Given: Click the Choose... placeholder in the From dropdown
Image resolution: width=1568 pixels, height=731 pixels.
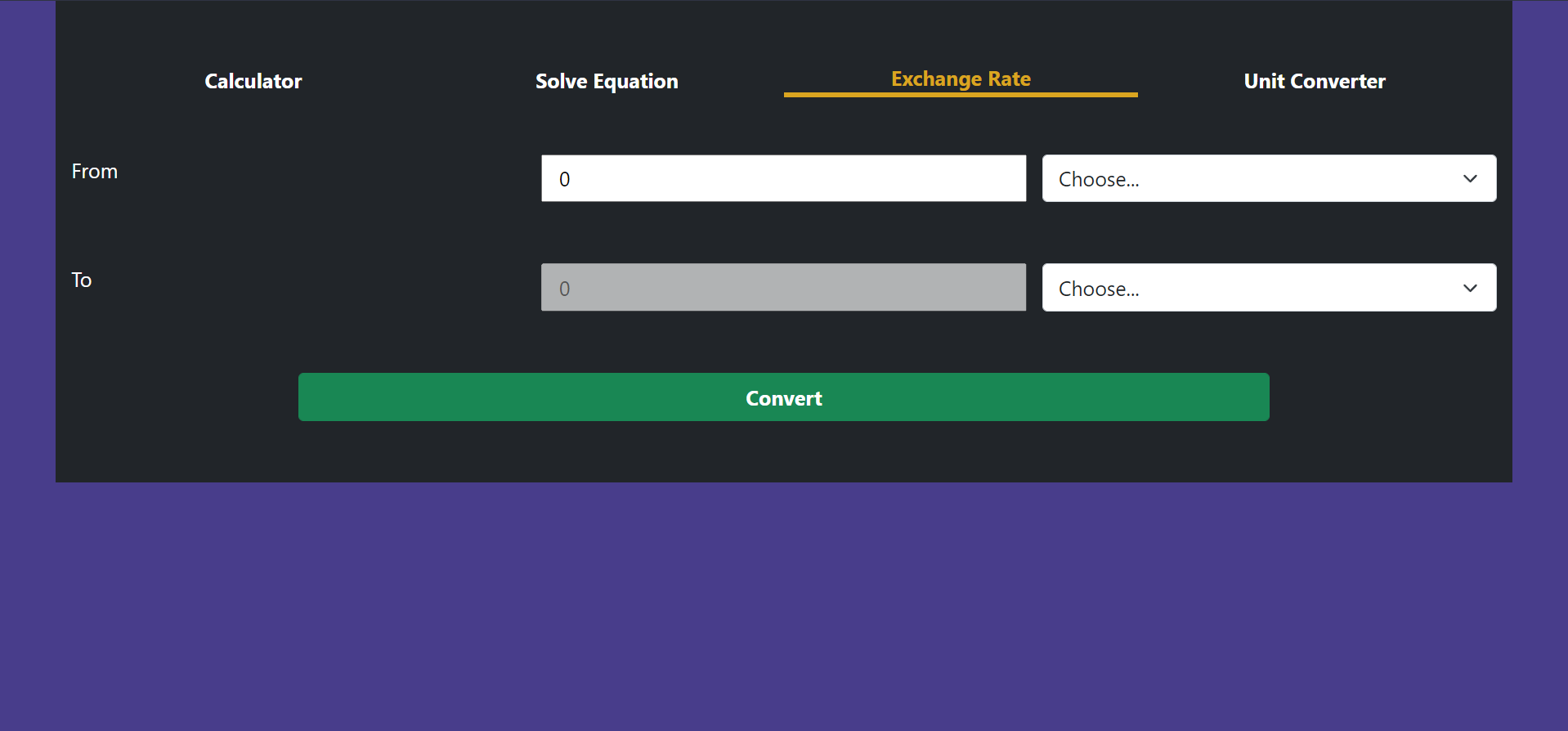Looking at the screenshot, I should tap(1099, 179).
